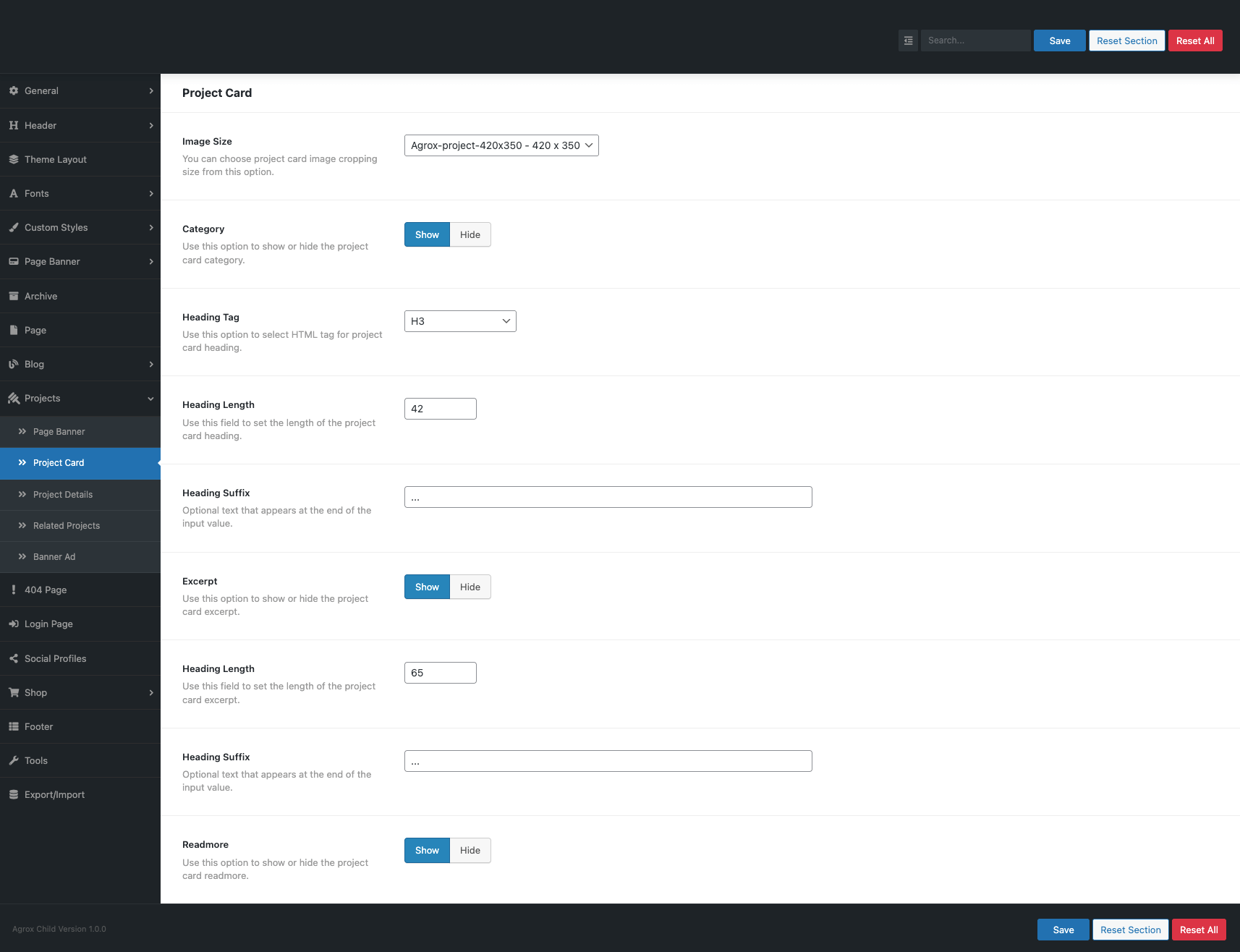Expand the Shop section chevron
The image size is (1240, 952).
(x=151, y=692)
